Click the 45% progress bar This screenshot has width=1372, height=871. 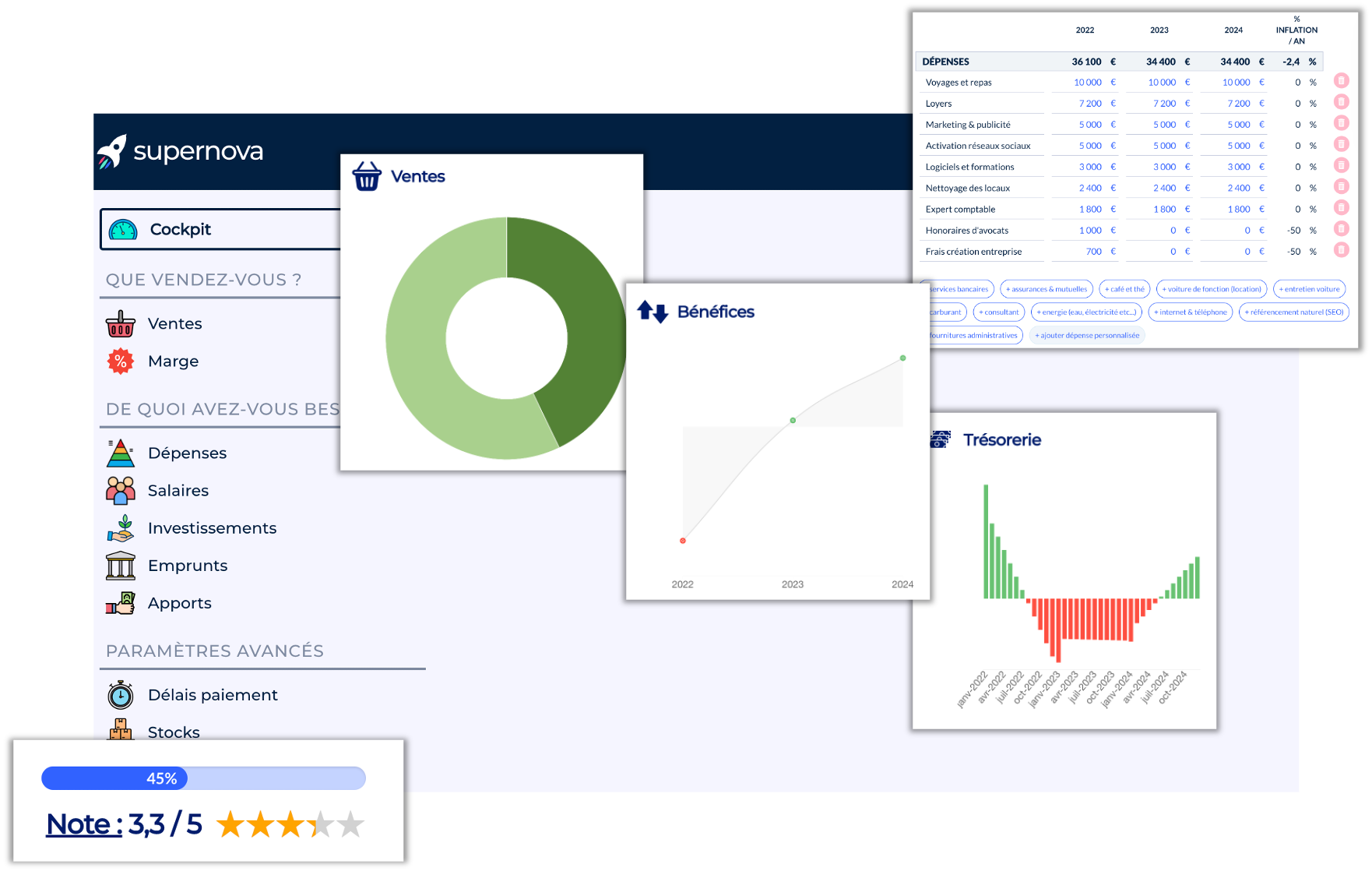tap(203, 778)
